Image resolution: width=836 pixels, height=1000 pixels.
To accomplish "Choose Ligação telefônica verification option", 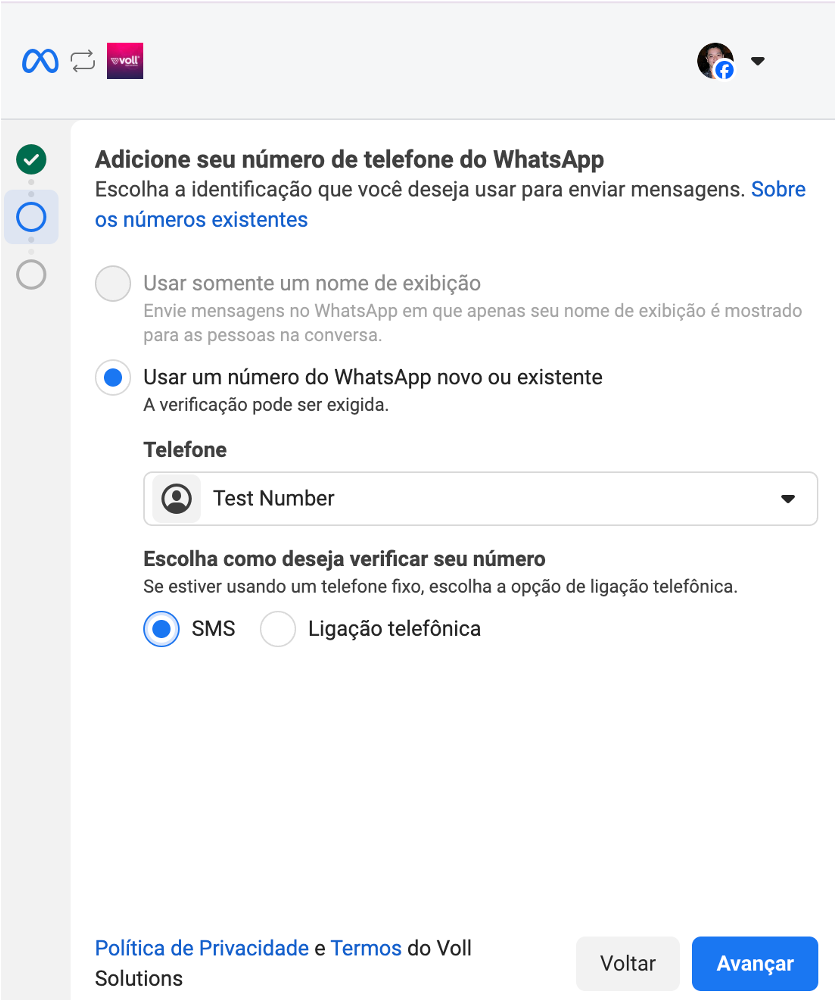I will 278,629.
